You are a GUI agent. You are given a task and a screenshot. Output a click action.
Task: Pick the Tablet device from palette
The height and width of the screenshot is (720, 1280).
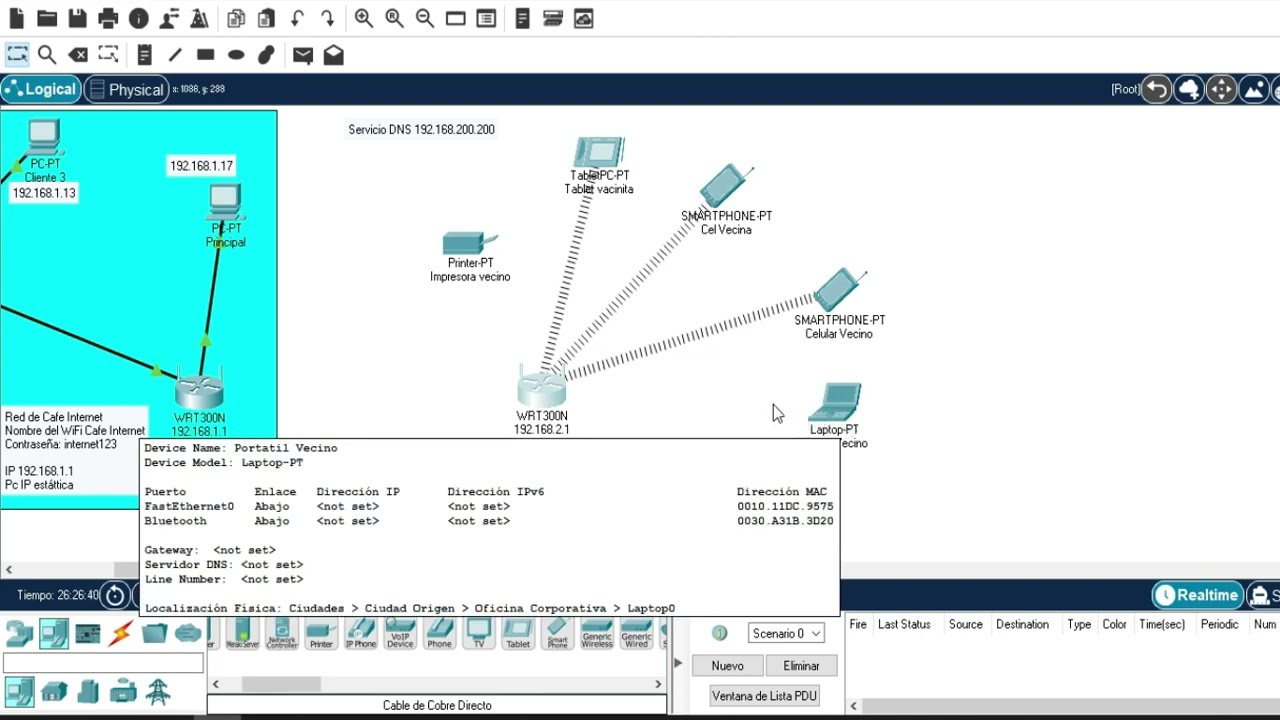(x=518, y=634)
